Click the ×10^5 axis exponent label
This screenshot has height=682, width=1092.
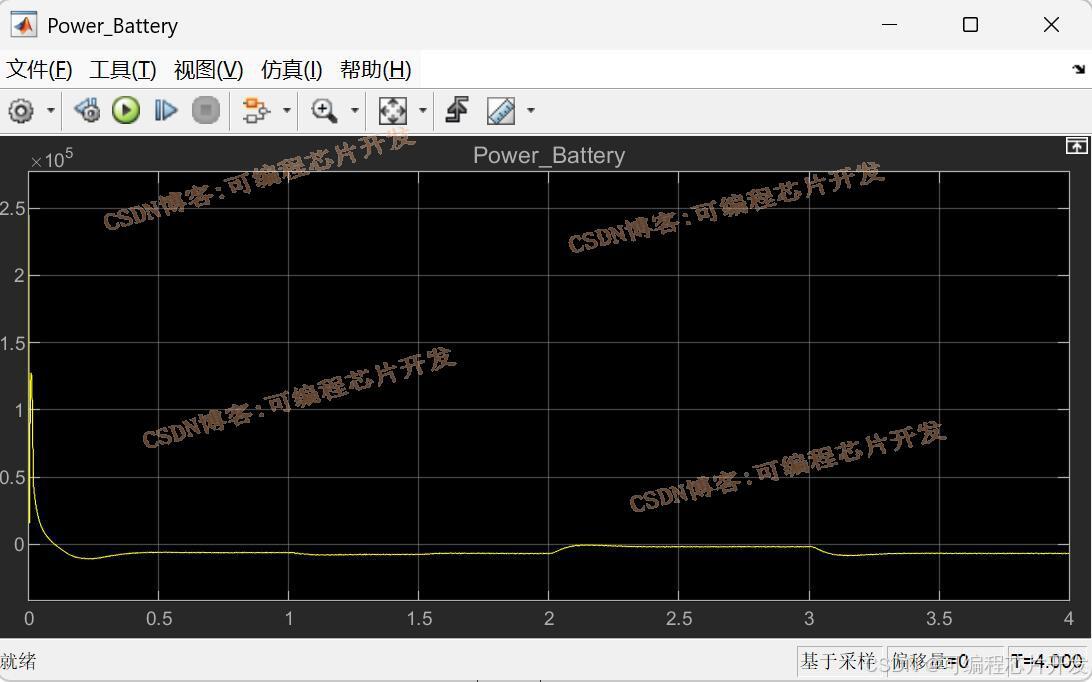(52, 160)
